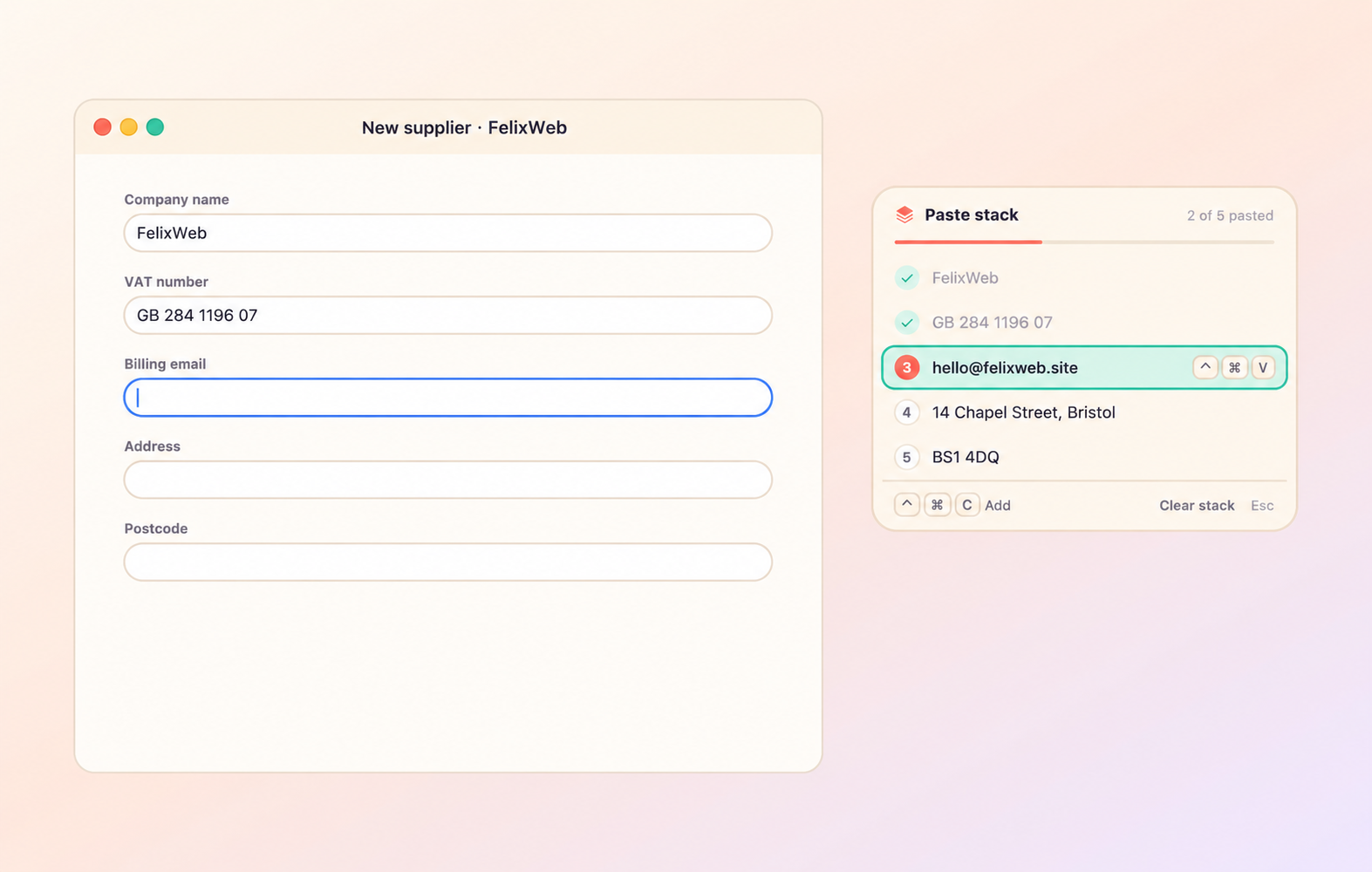Click the paste stack progress bar
The image size is (1372, 872).
[1084, 242]
